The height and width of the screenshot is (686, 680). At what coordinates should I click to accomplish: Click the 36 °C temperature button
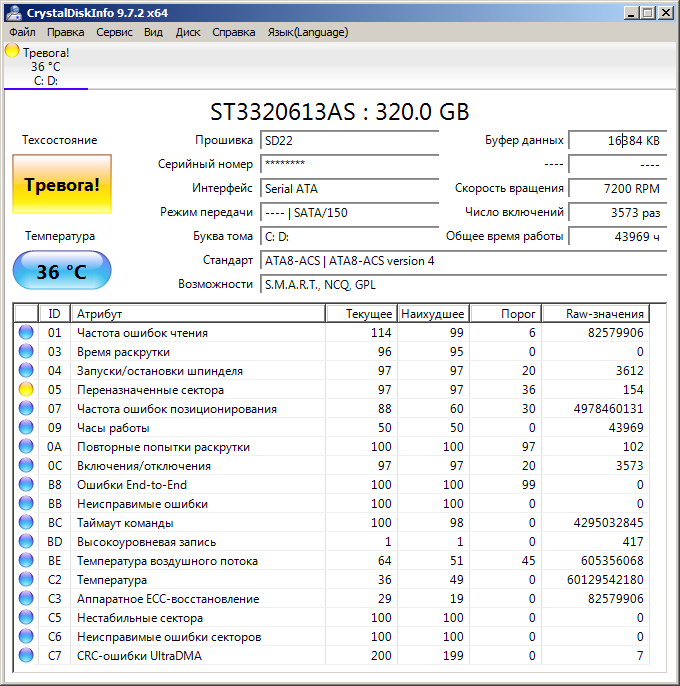[x=62, y=271]
